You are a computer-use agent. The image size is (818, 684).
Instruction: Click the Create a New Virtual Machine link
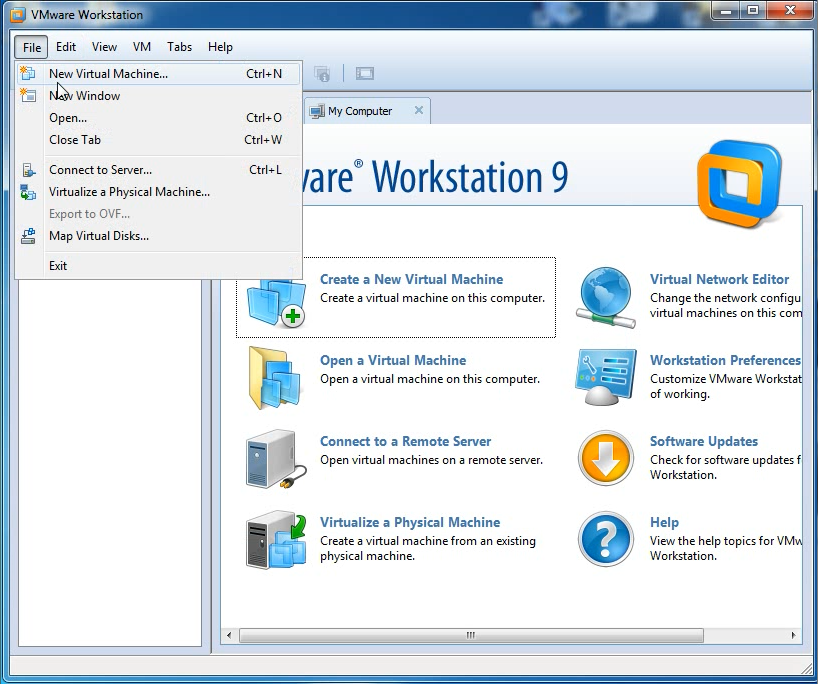tap(411, 279)
